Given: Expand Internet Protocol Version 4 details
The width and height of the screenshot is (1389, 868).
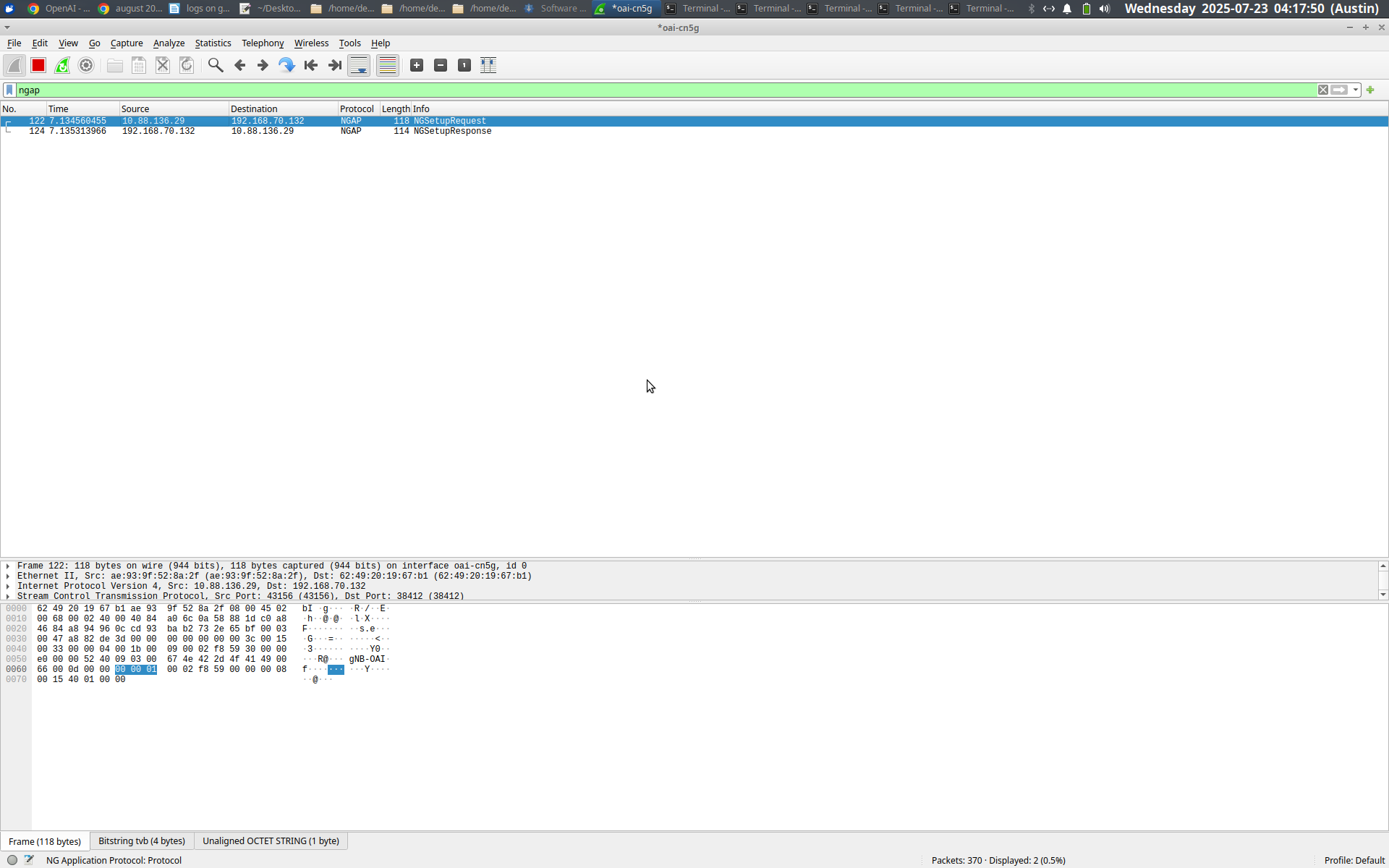Looking at the screenshot, I should (x=8, y=587).
